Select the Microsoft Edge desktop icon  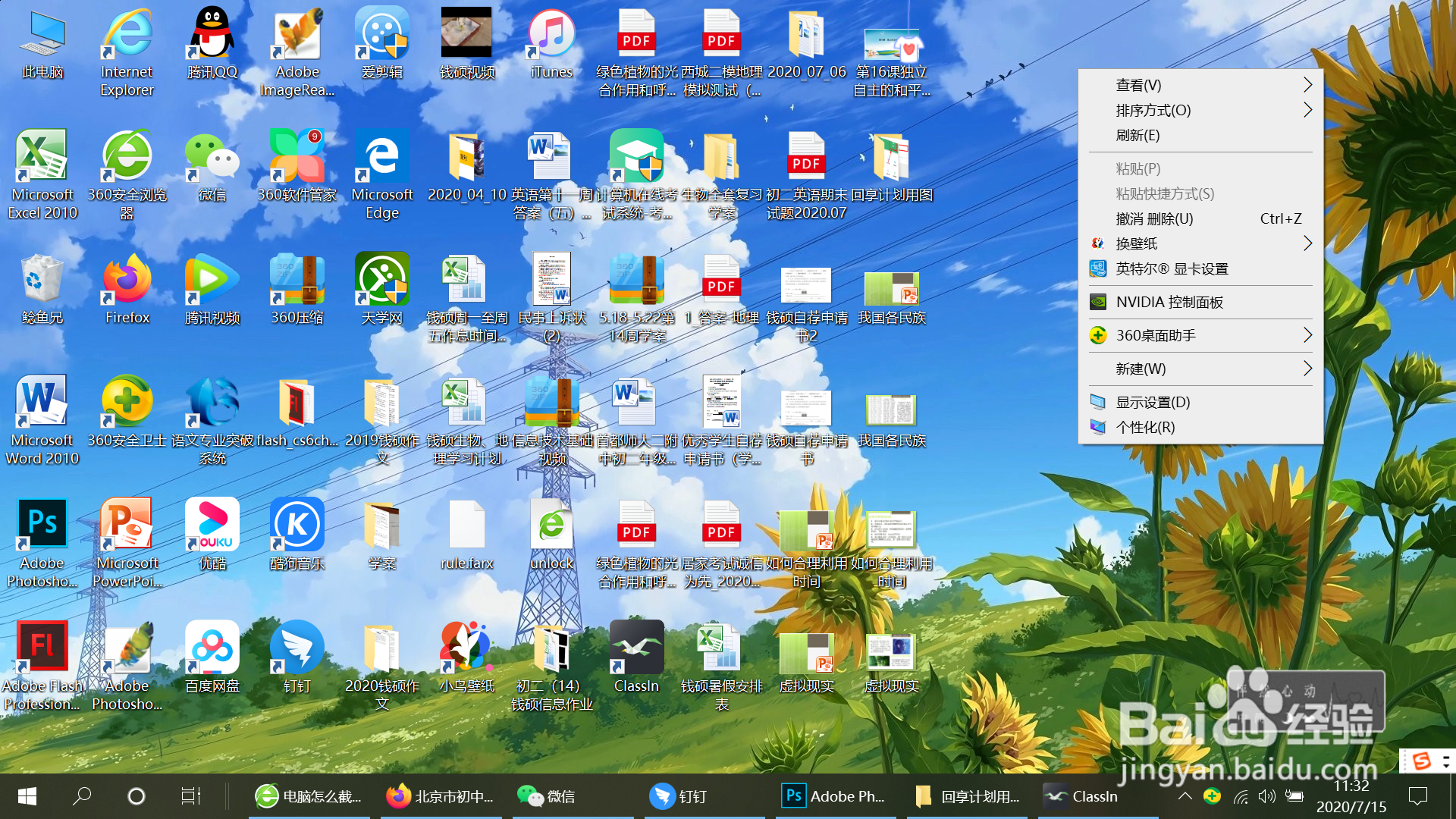pos(382,158)
